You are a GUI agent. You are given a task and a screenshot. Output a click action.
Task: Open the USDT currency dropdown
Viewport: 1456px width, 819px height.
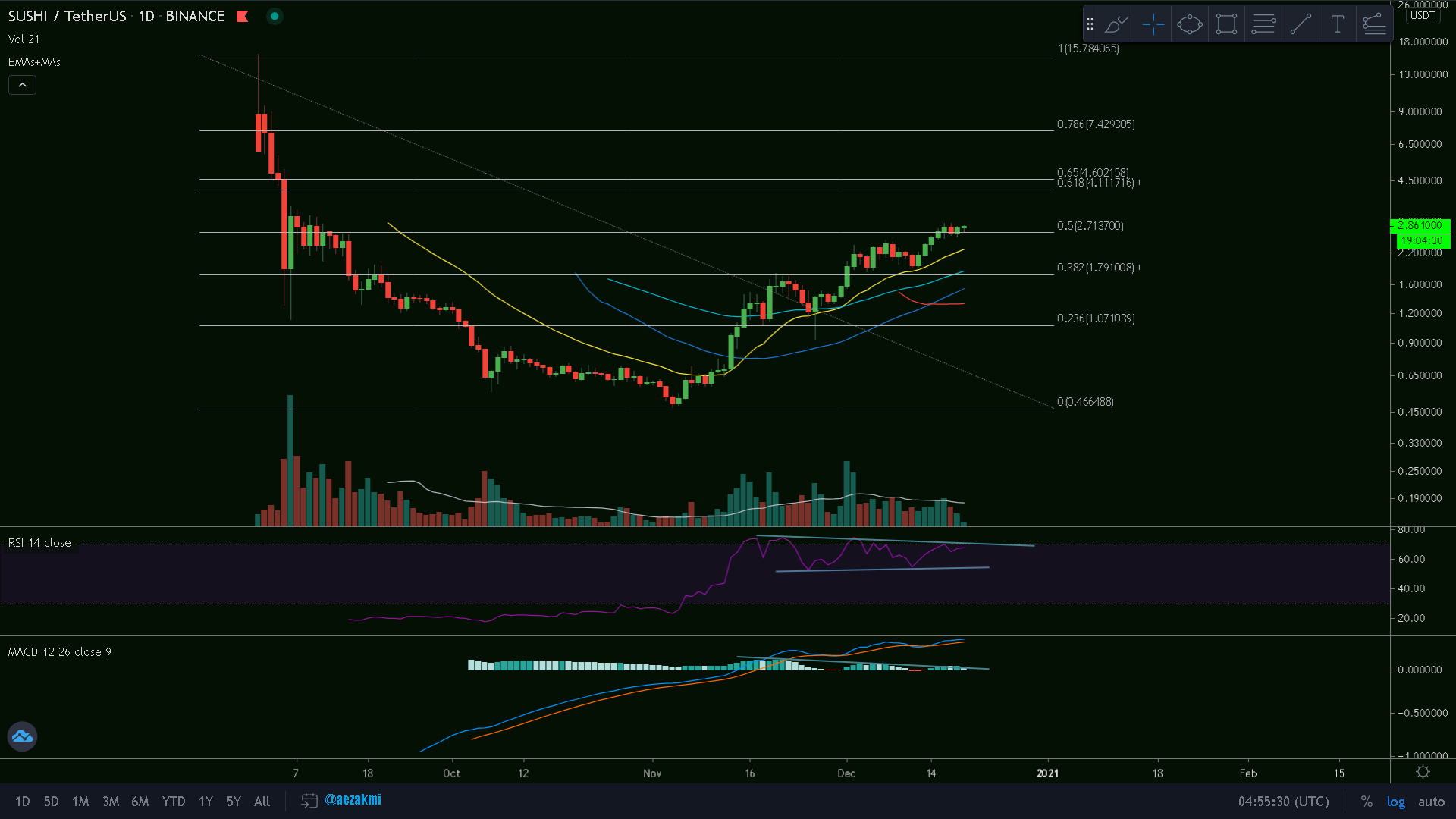(x=1422, y=15)
